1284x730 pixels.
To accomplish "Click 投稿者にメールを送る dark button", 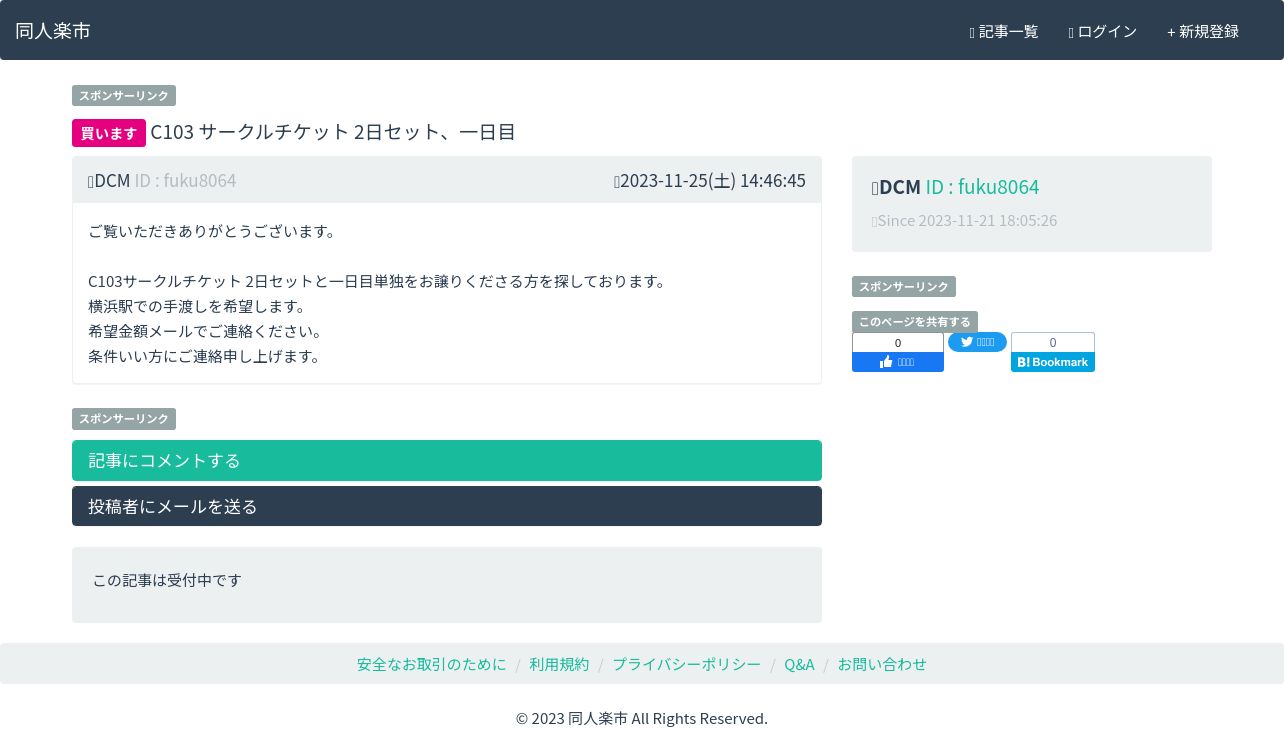I will click(447, 506).
